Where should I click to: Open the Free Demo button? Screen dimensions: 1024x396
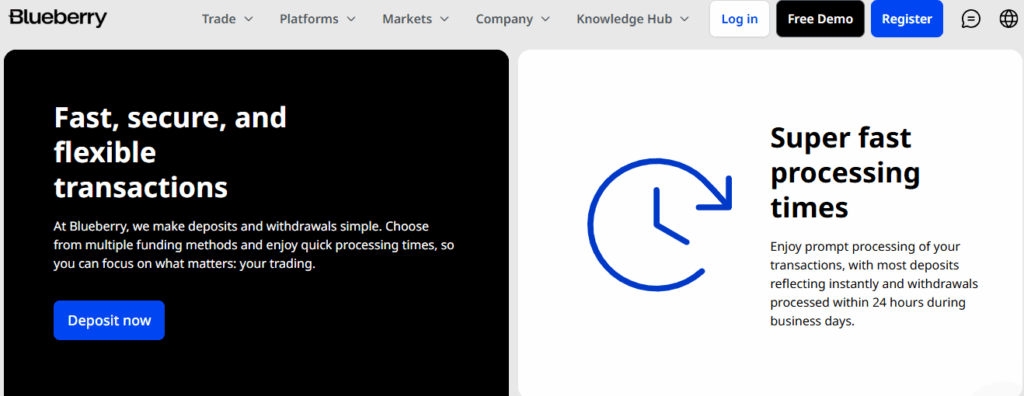pos(820,19)
